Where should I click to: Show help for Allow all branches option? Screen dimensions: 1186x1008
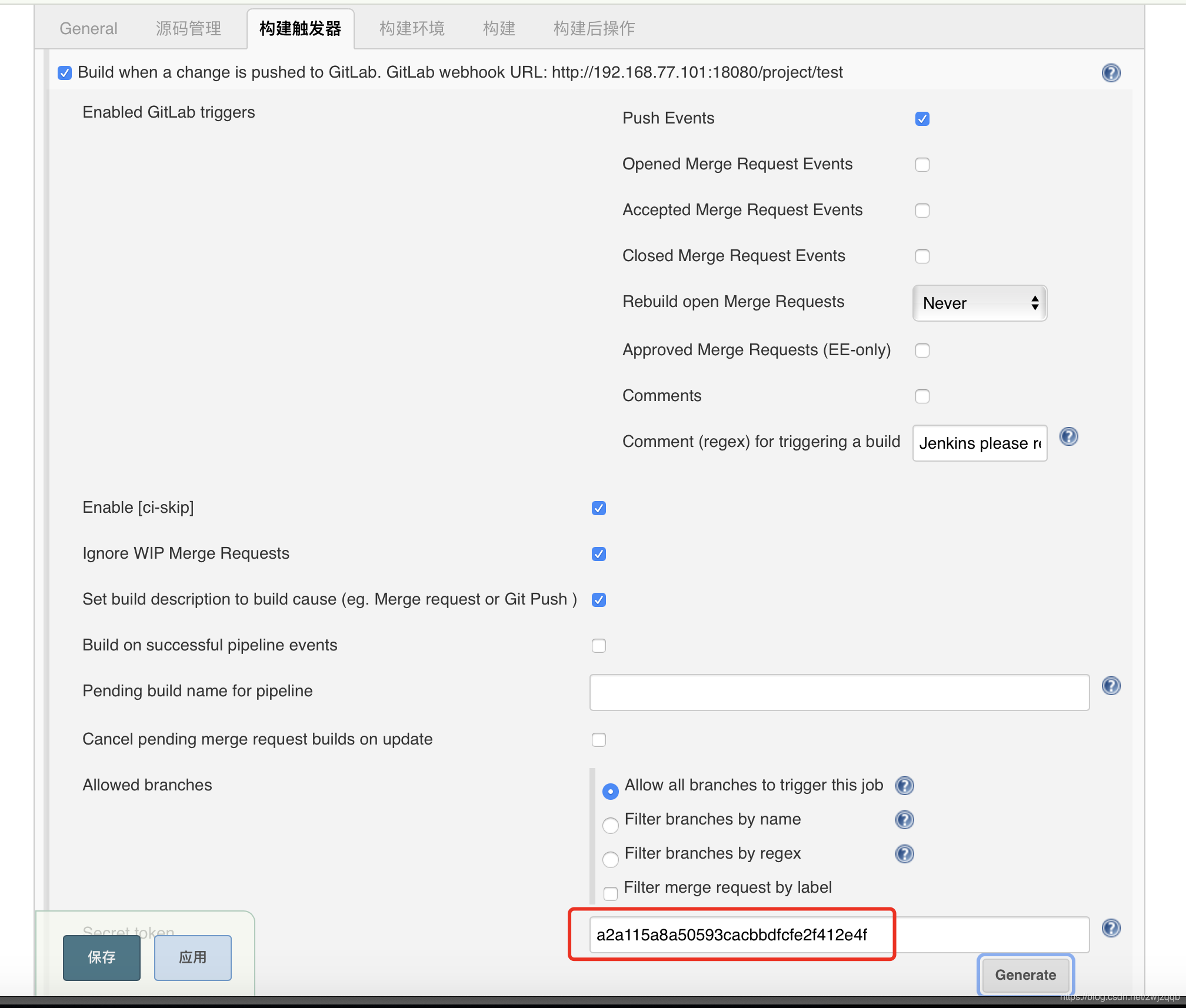pos(904,786)
